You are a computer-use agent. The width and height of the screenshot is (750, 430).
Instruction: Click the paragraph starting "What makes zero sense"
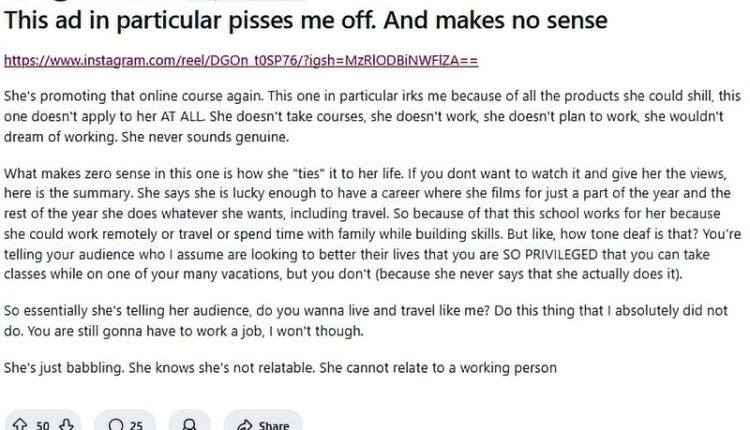(372, 223)
